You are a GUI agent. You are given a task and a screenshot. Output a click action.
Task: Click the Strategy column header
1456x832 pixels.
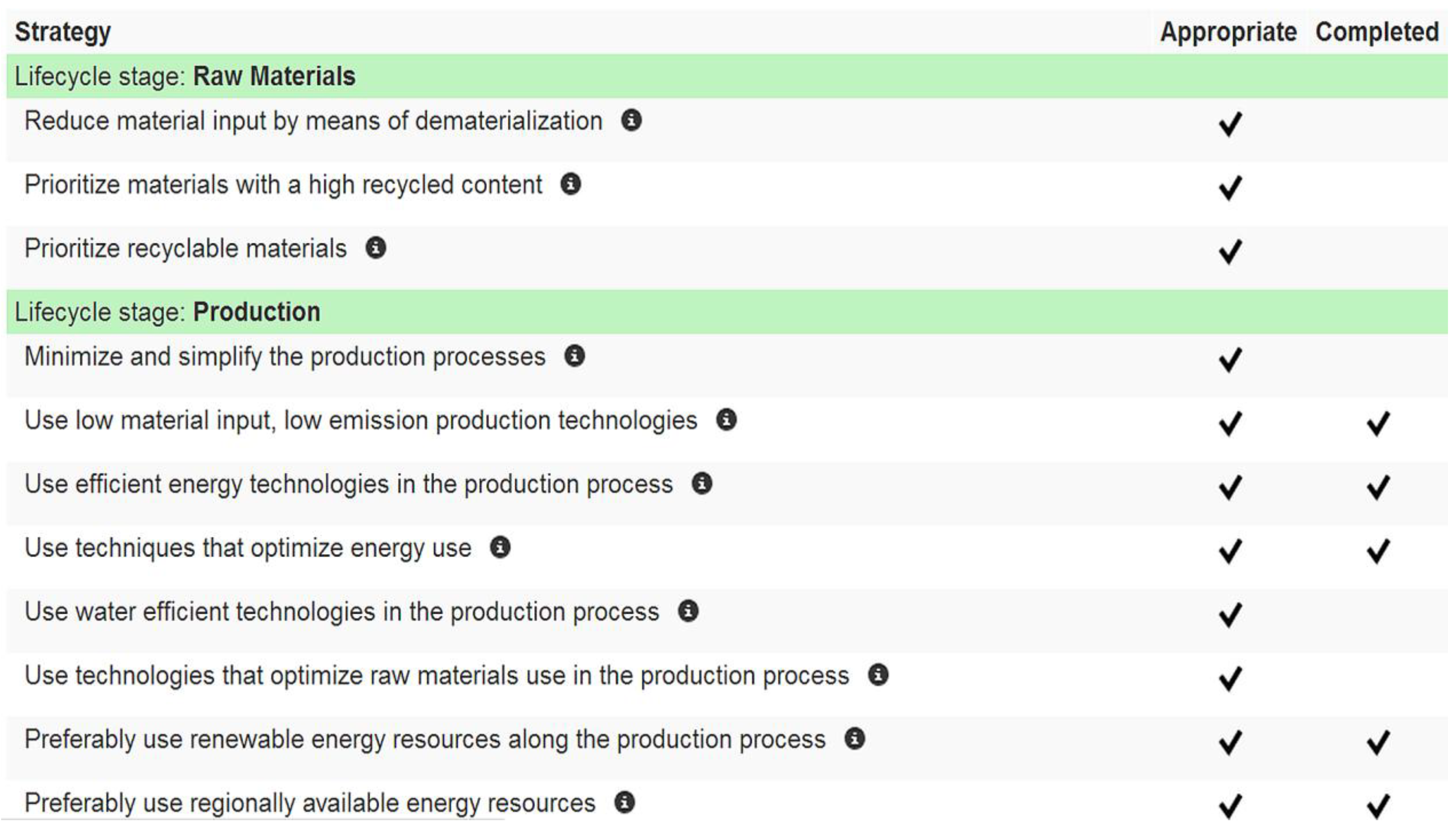click(x=63, y=32)
